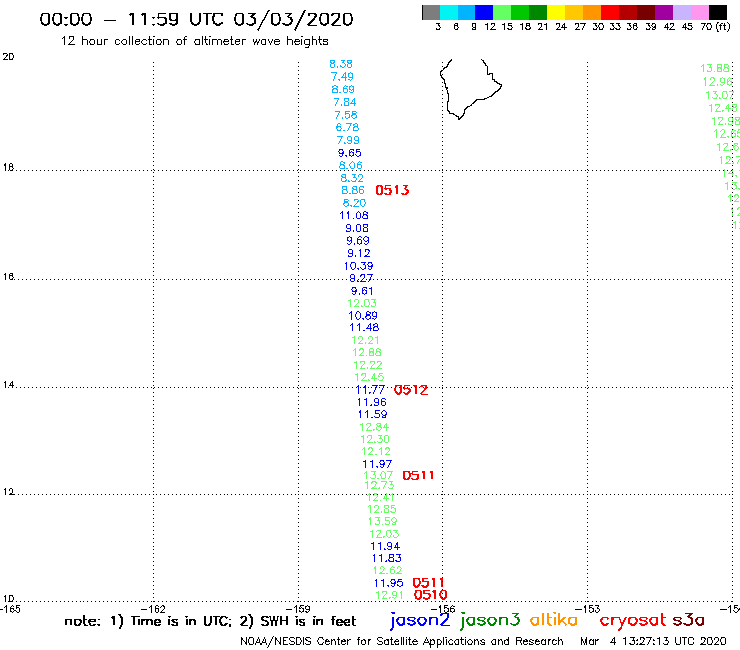Image resolution: width=740 pixels, height=650 pixels.
Task: Click the 11.95 wave height value
Action: 388,583
